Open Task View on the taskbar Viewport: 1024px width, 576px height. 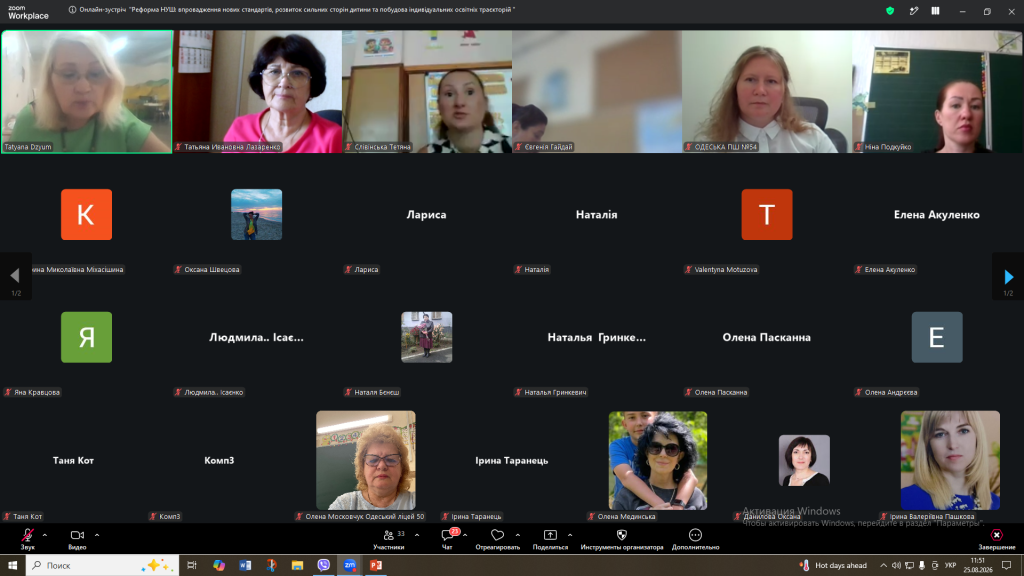[192, 565]
